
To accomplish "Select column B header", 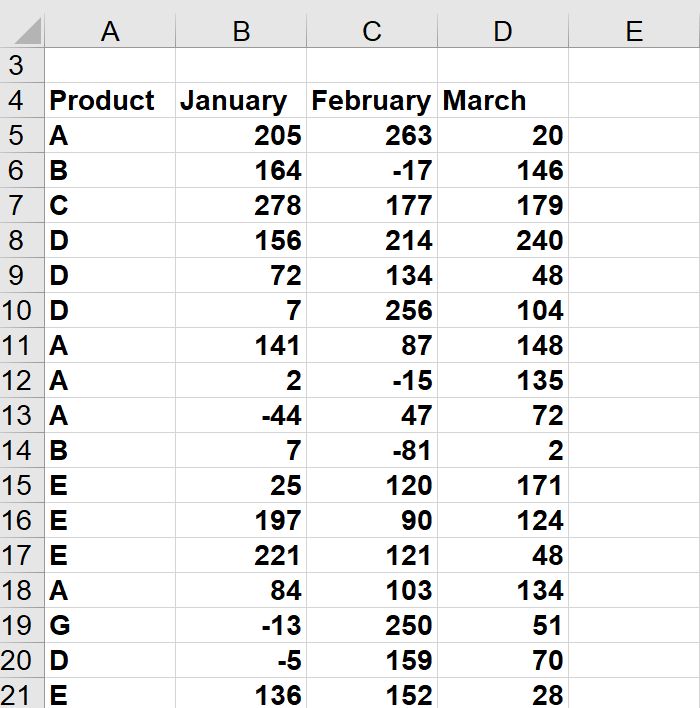I will pyautogui.click(x=241, y=31).
